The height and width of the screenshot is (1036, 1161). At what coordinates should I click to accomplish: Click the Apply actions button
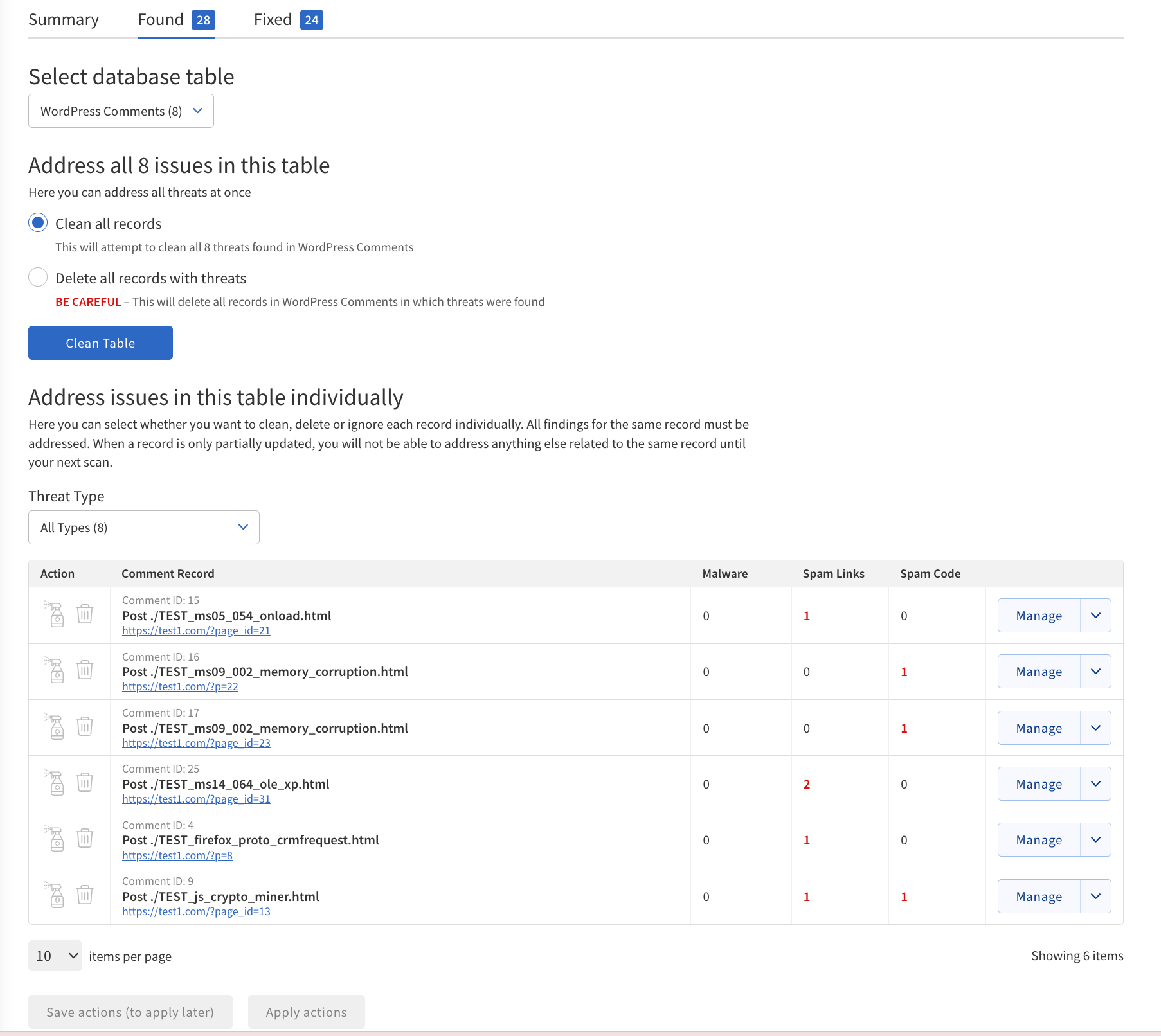pyautogui.click(x=306, y=1012)
